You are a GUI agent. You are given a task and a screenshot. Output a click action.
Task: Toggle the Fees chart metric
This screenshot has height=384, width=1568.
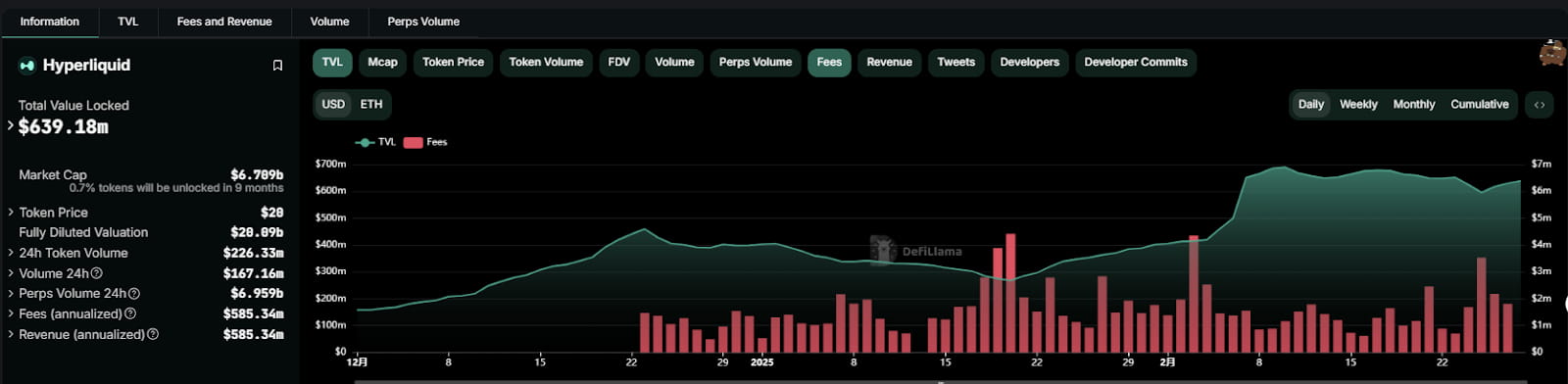[829, 63]
